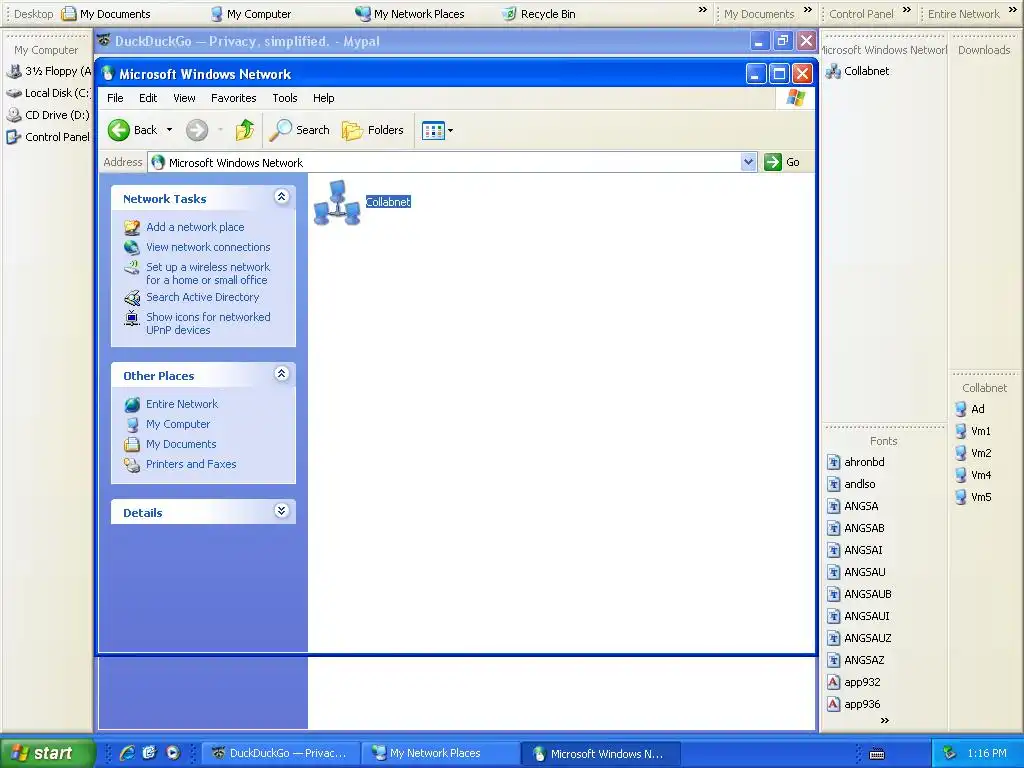Switch to My Network Places taskbar button
Screen dimensions: 1024x768
pos(440,753)
